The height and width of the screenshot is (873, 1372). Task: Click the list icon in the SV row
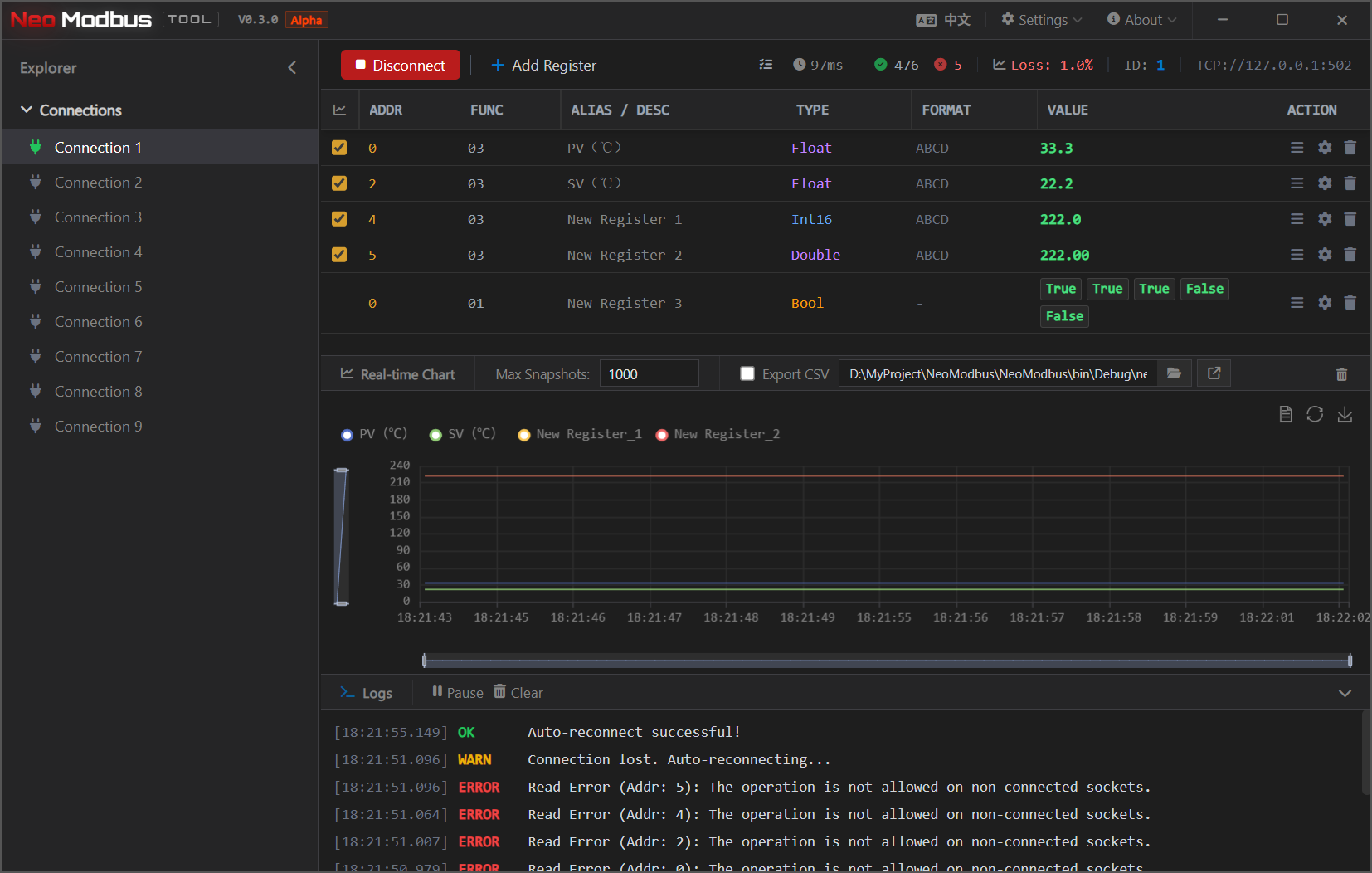tap(1297, 183)
